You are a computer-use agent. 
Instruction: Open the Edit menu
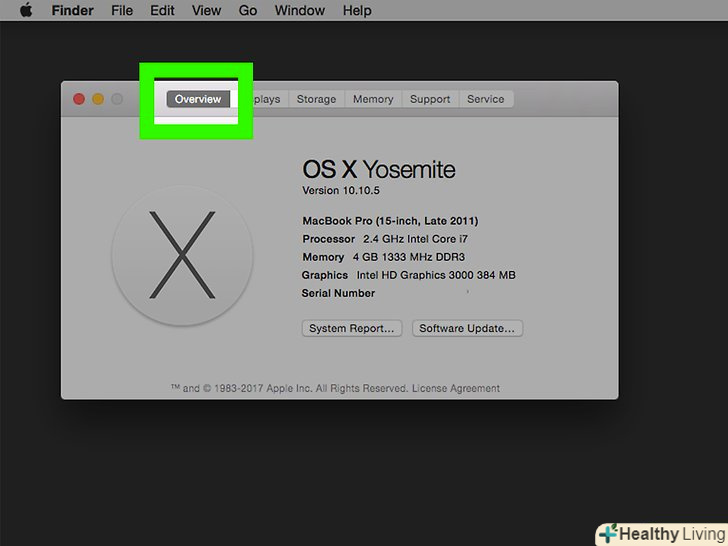(162, 10)
